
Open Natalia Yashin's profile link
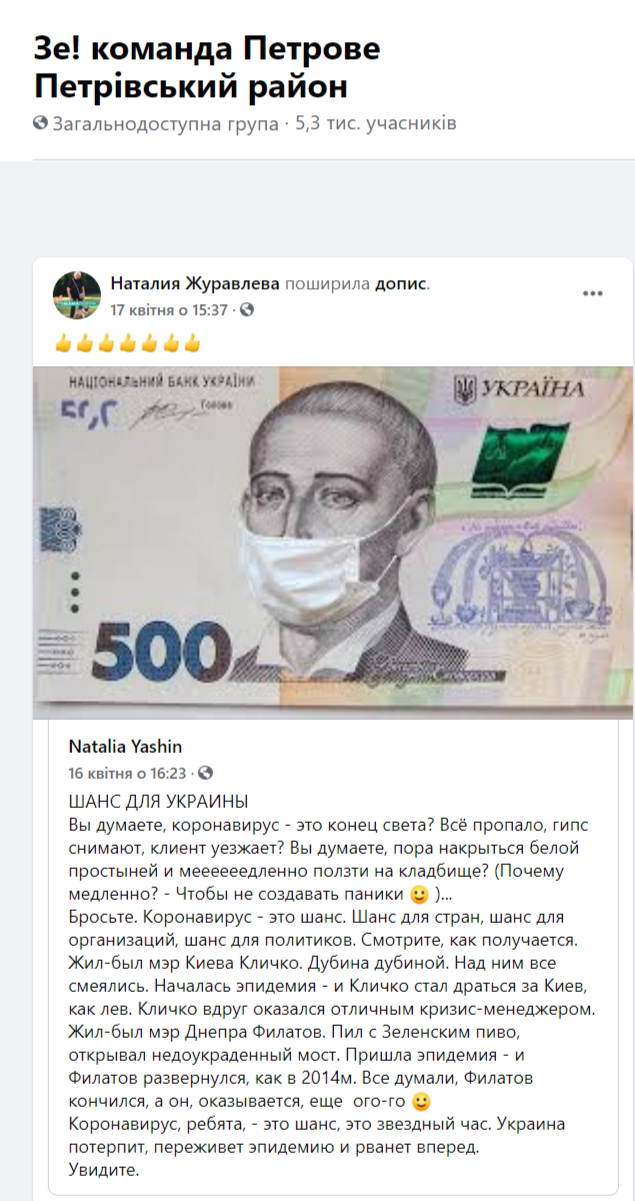pyautogui.click(x=125, y=747)
